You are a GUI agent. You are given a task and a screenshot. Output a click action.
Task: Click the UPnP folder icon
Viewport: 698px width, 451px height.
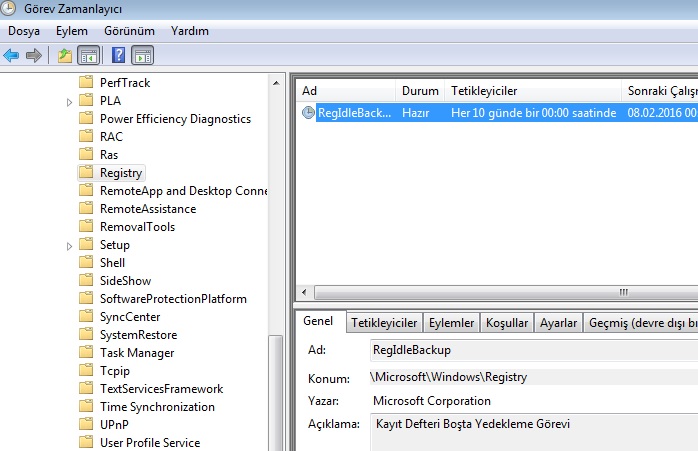[x=86, y=424]
